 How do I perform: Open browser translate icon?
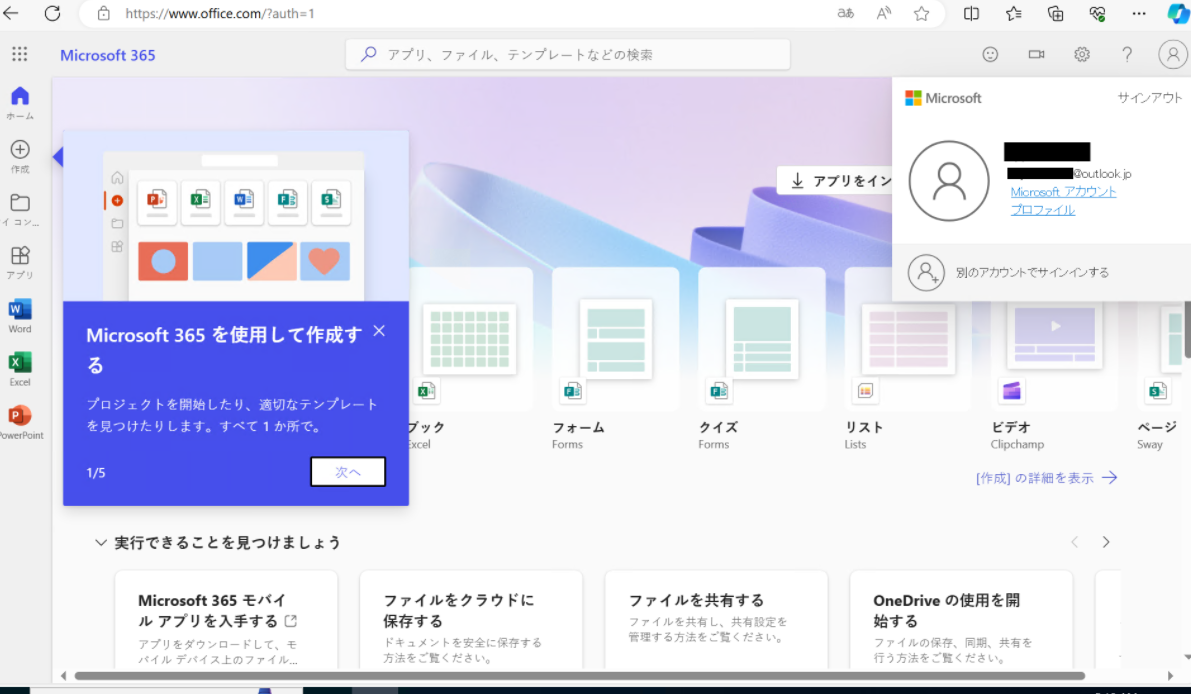point(845,13)
